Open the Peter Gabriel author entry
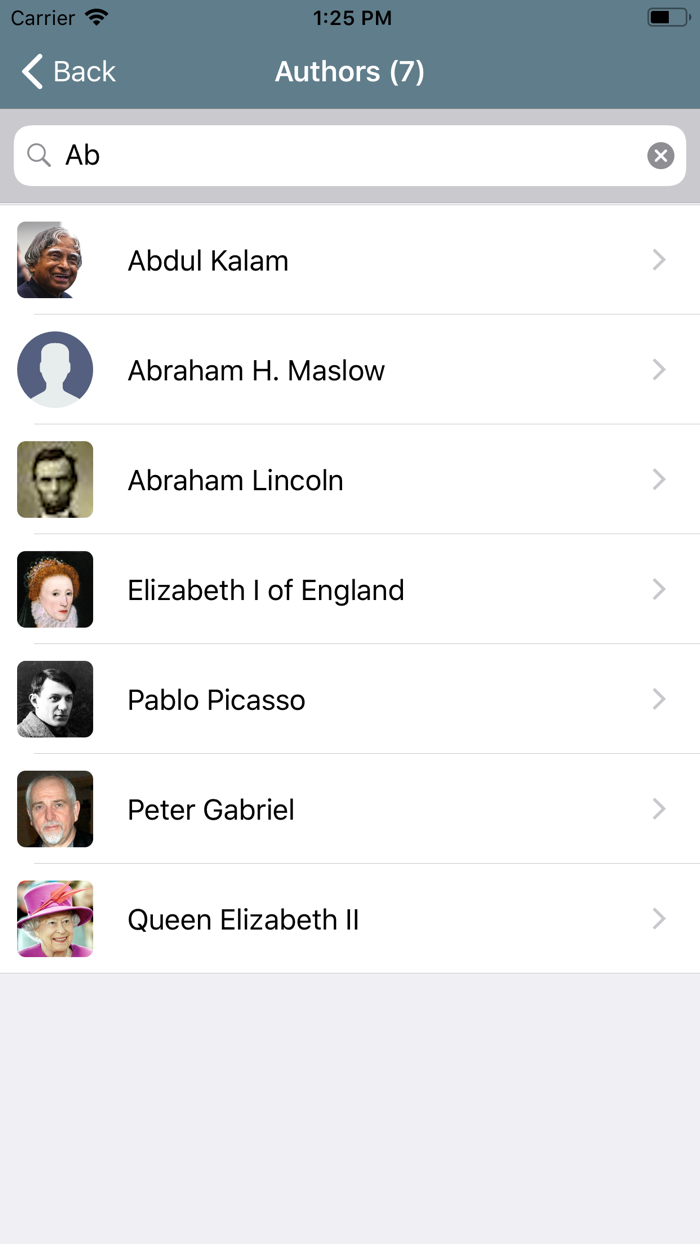 211,810
